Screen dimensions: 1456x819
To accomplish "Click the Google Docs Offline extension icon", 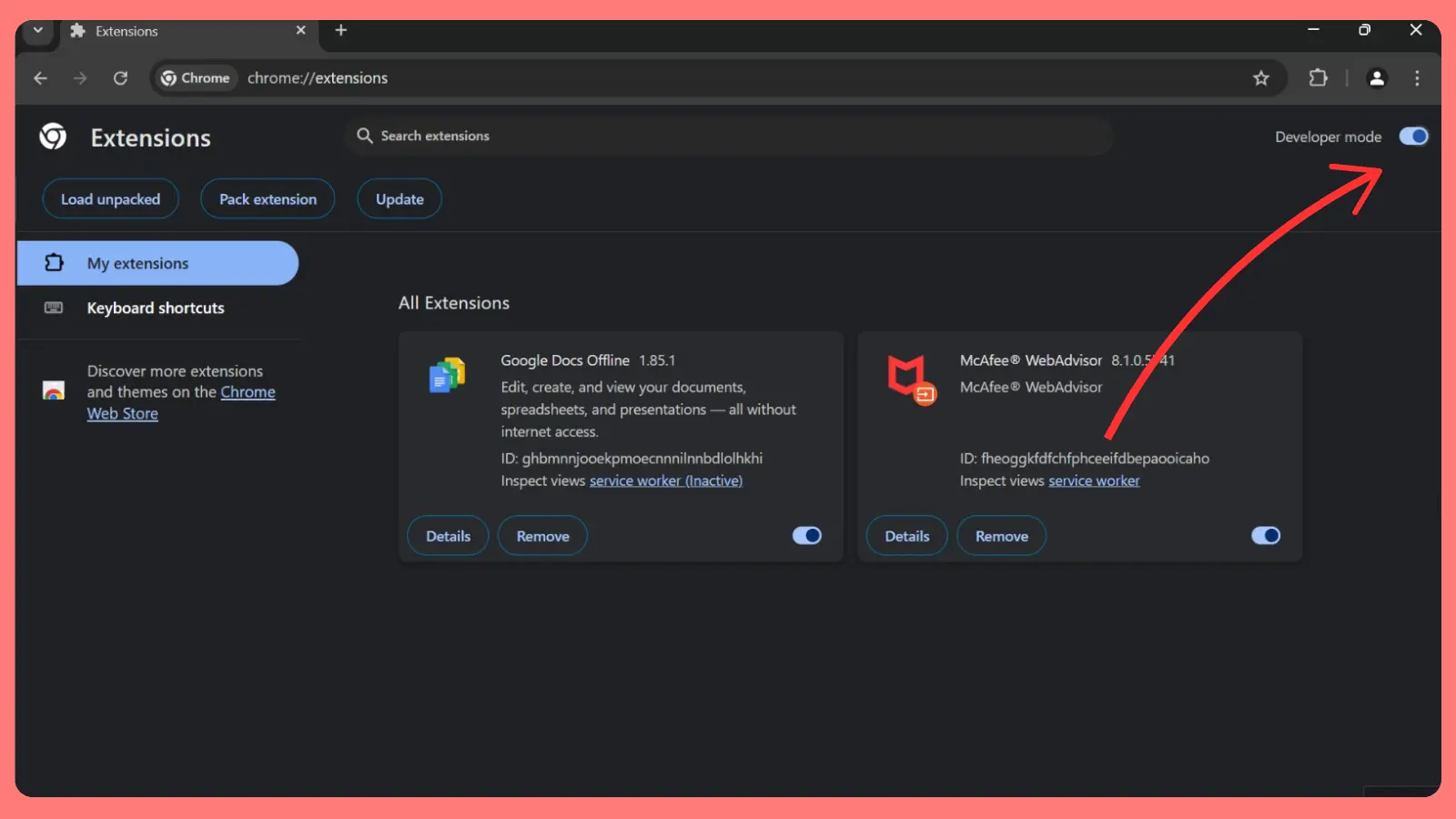I will click(x=447, y=375).
